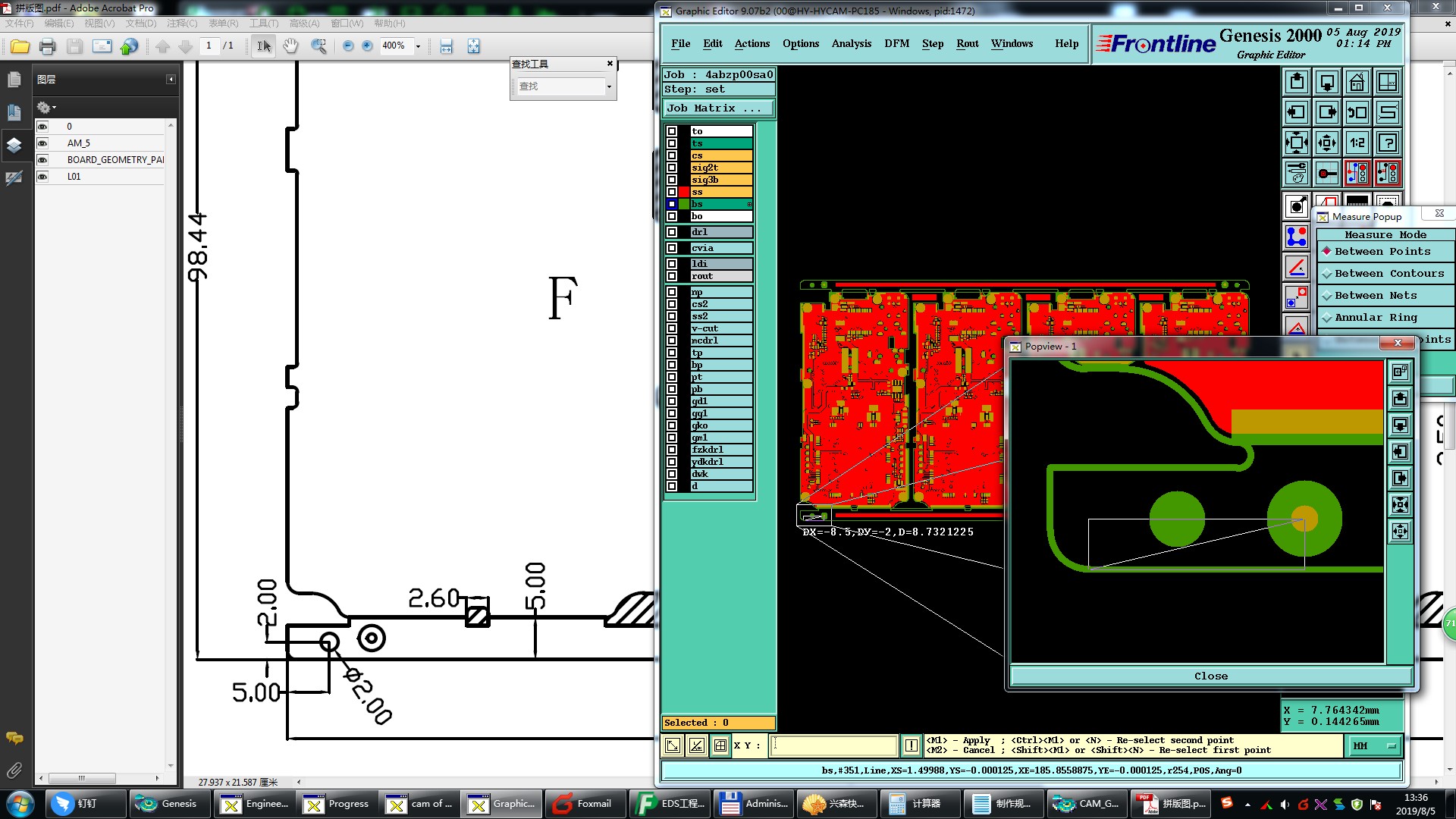Image resolution: width=1456 pixels, height=819 pixels.
Task: Click Close button in Popview window
Action: tap(1210, 676)
